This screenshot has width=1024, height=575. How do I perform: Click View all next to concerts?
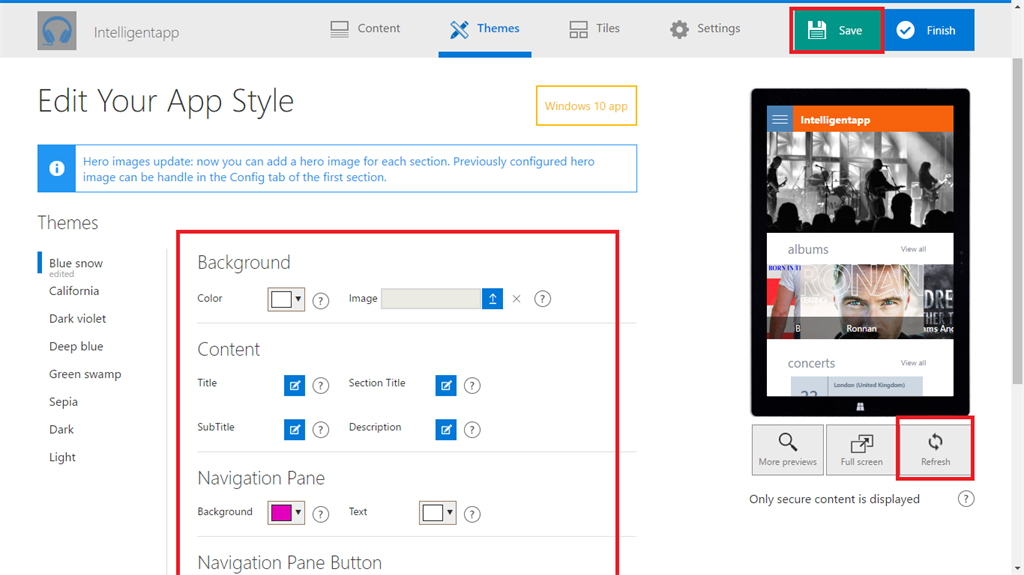913,363
